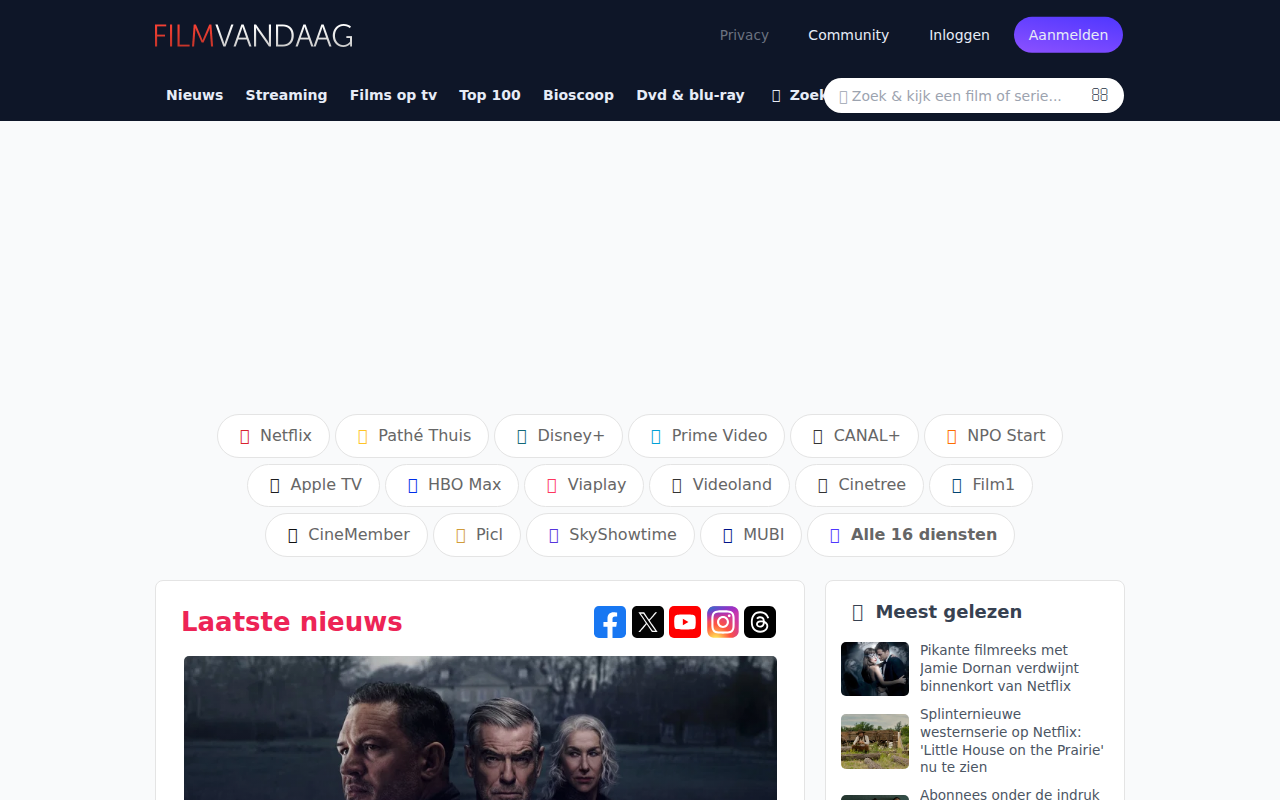
Task: Open the Nieuws menu
Action: click(x=195, y=95)
